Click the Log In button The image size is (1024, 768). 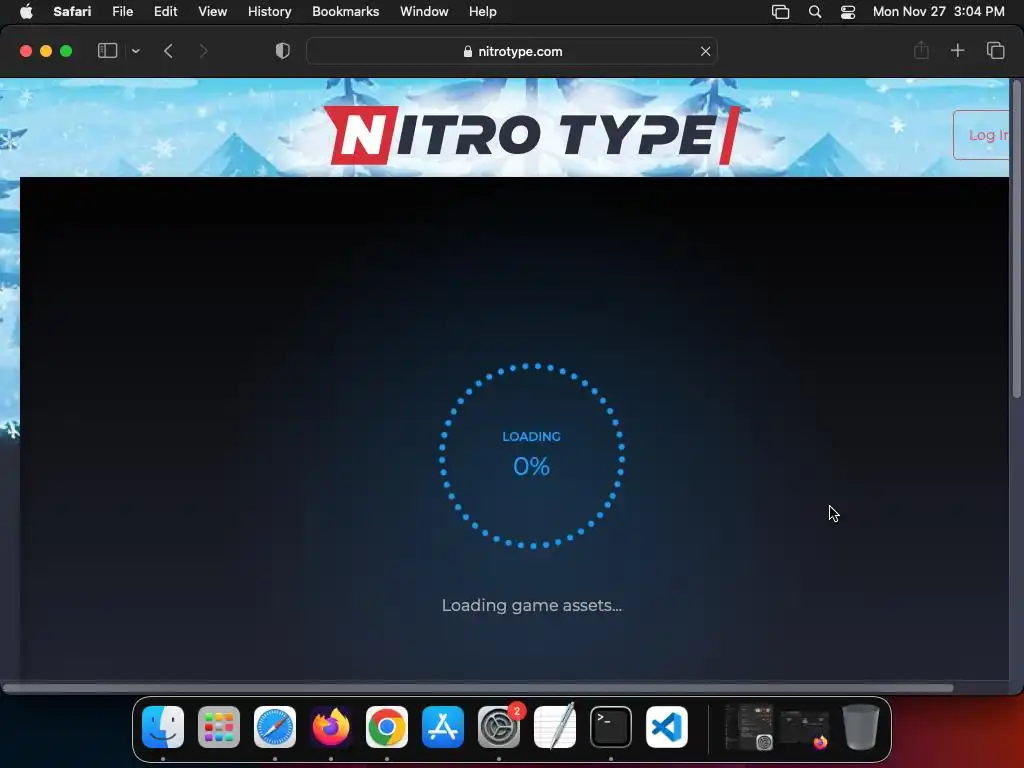982,135
